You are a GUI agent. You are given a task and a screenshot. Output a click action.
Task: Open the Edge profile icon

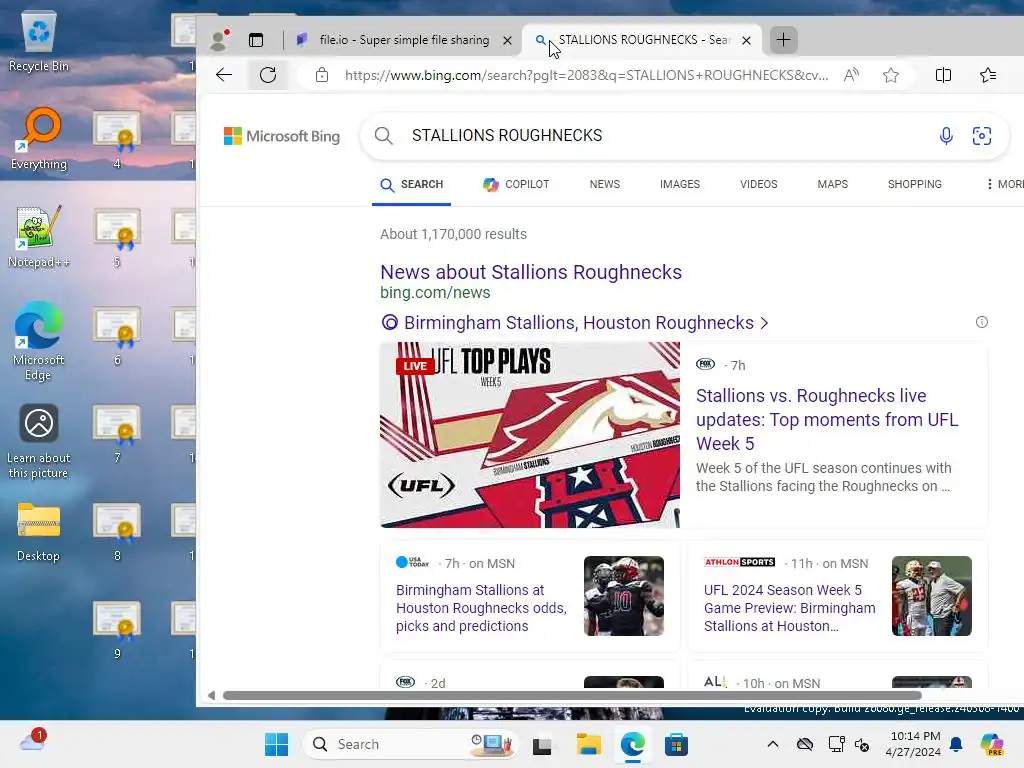(219, 40)
